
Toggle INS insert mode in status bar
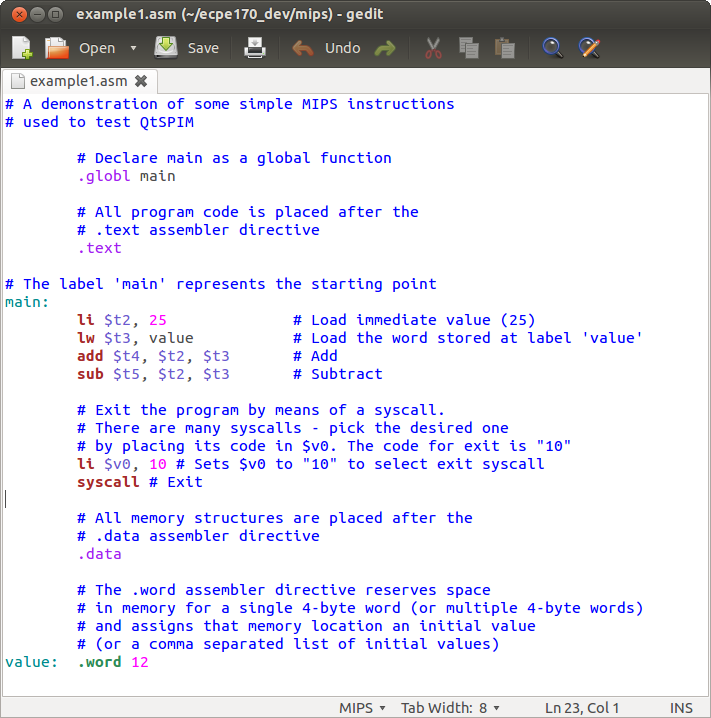point(681,707)
